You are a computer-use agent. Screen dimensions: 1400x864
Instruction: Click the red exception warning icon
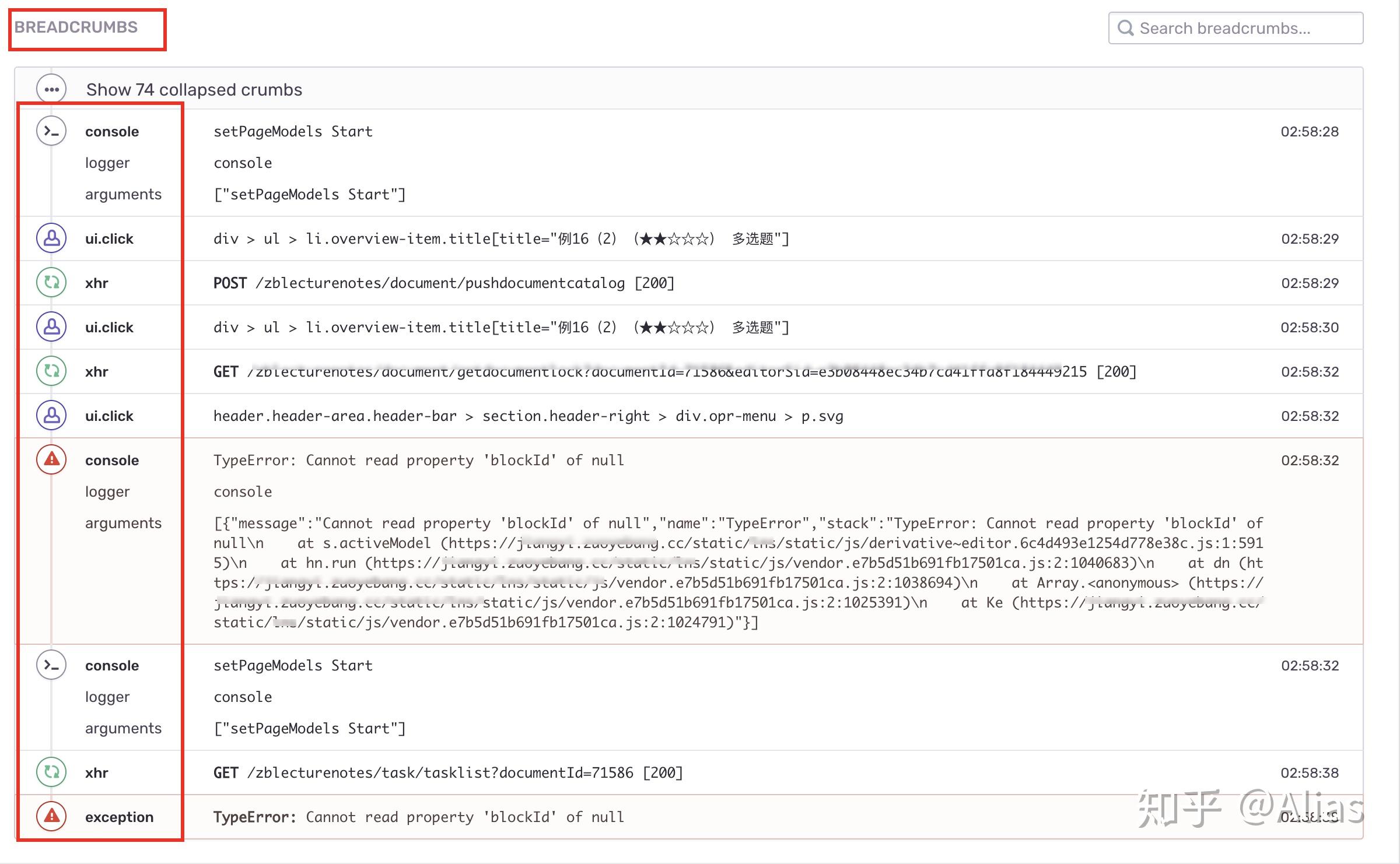pyautogui.click(x=51, y=817)
